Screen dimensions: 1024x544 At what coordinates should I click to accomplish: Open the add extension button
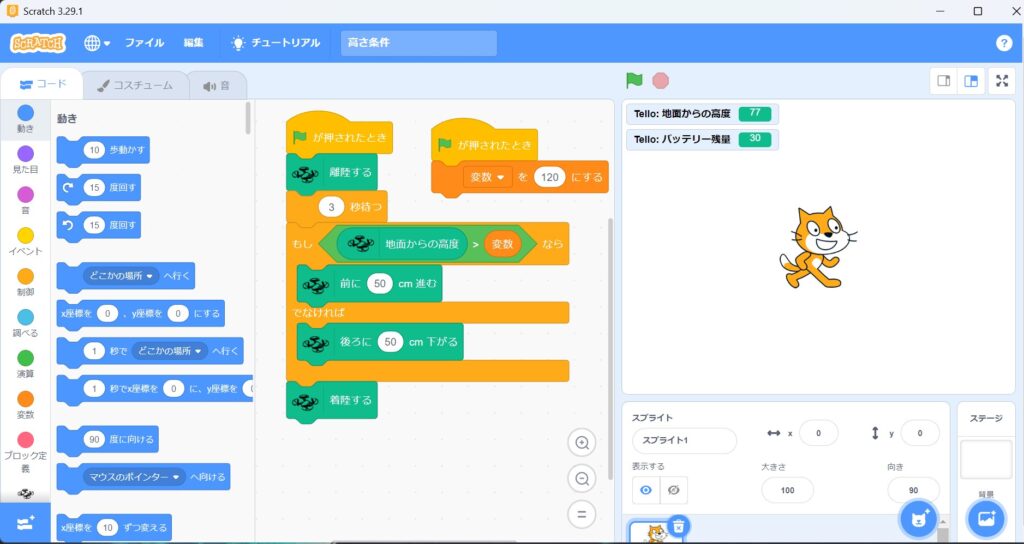point(25,524)
